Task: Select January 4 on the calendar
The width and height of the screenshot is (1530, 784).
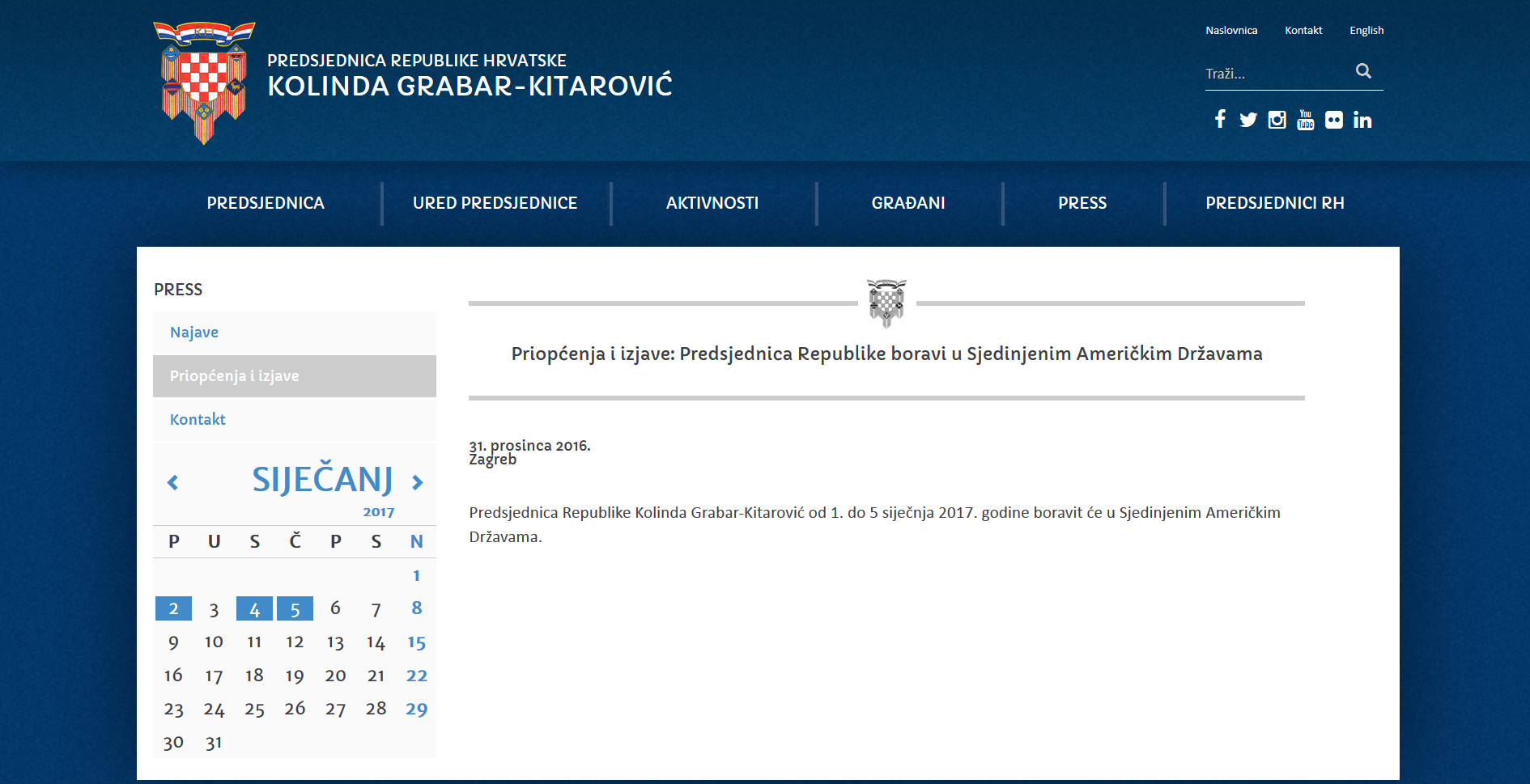Action: pyautogui.click(x=254, y=608)
